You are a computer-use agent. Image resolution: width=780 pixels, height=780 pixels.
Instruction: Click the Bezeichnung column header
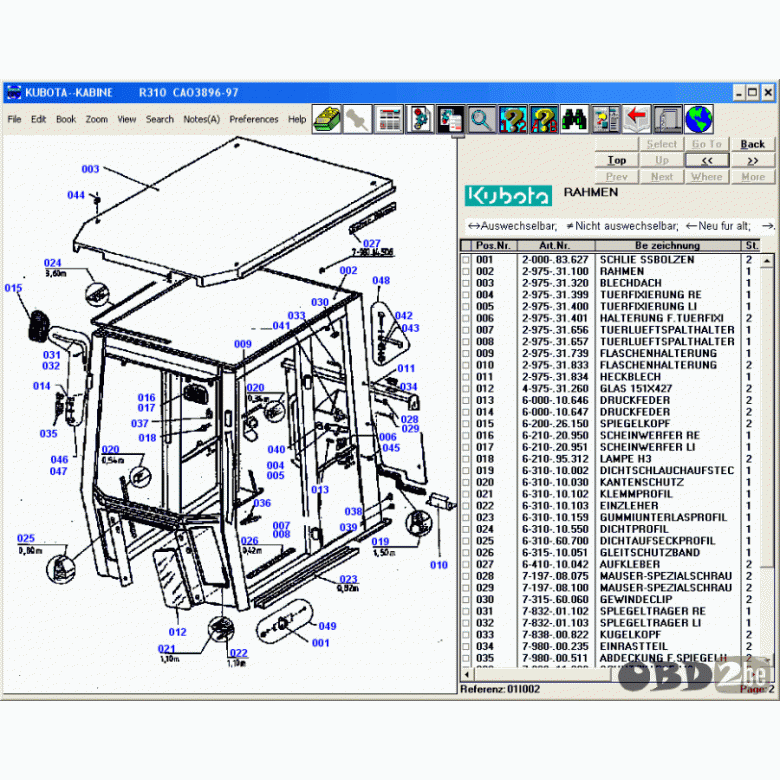point(668,245)
